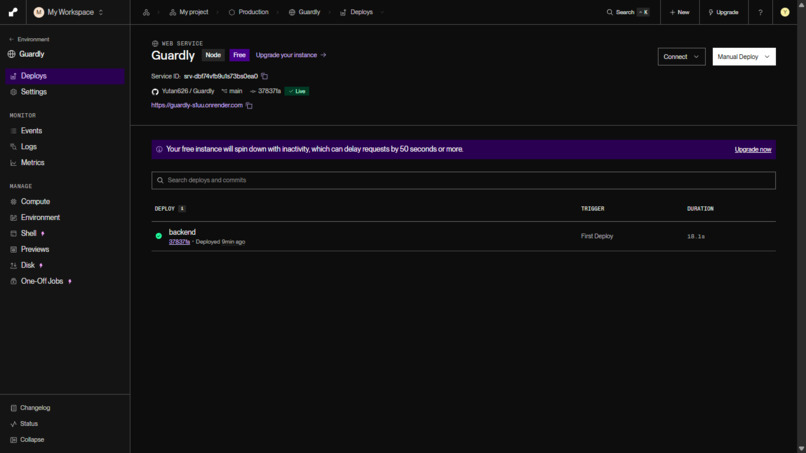This screenshot has height=453, width=806.
Task: Click Upgrade now in the banner
Action: point(753,150)
